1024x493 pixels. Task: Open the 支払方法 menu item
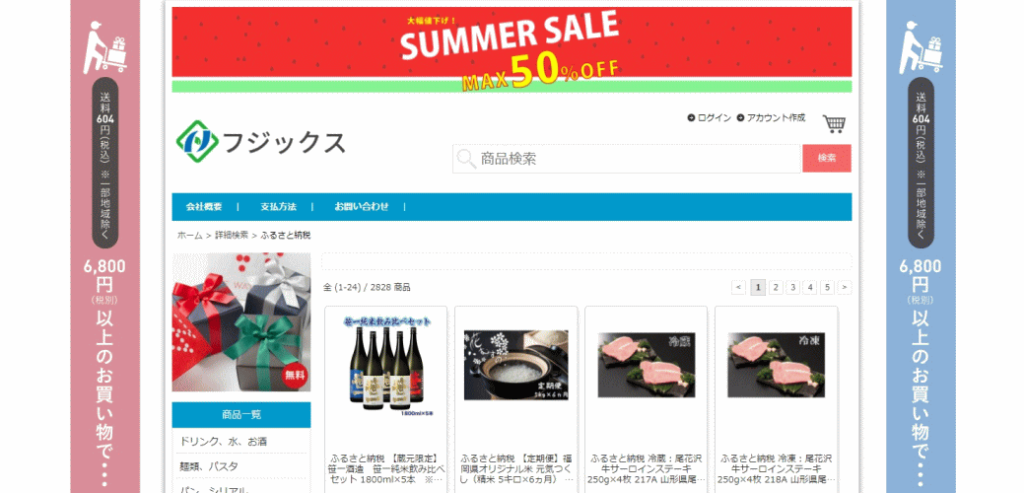(x=278, y=207)
